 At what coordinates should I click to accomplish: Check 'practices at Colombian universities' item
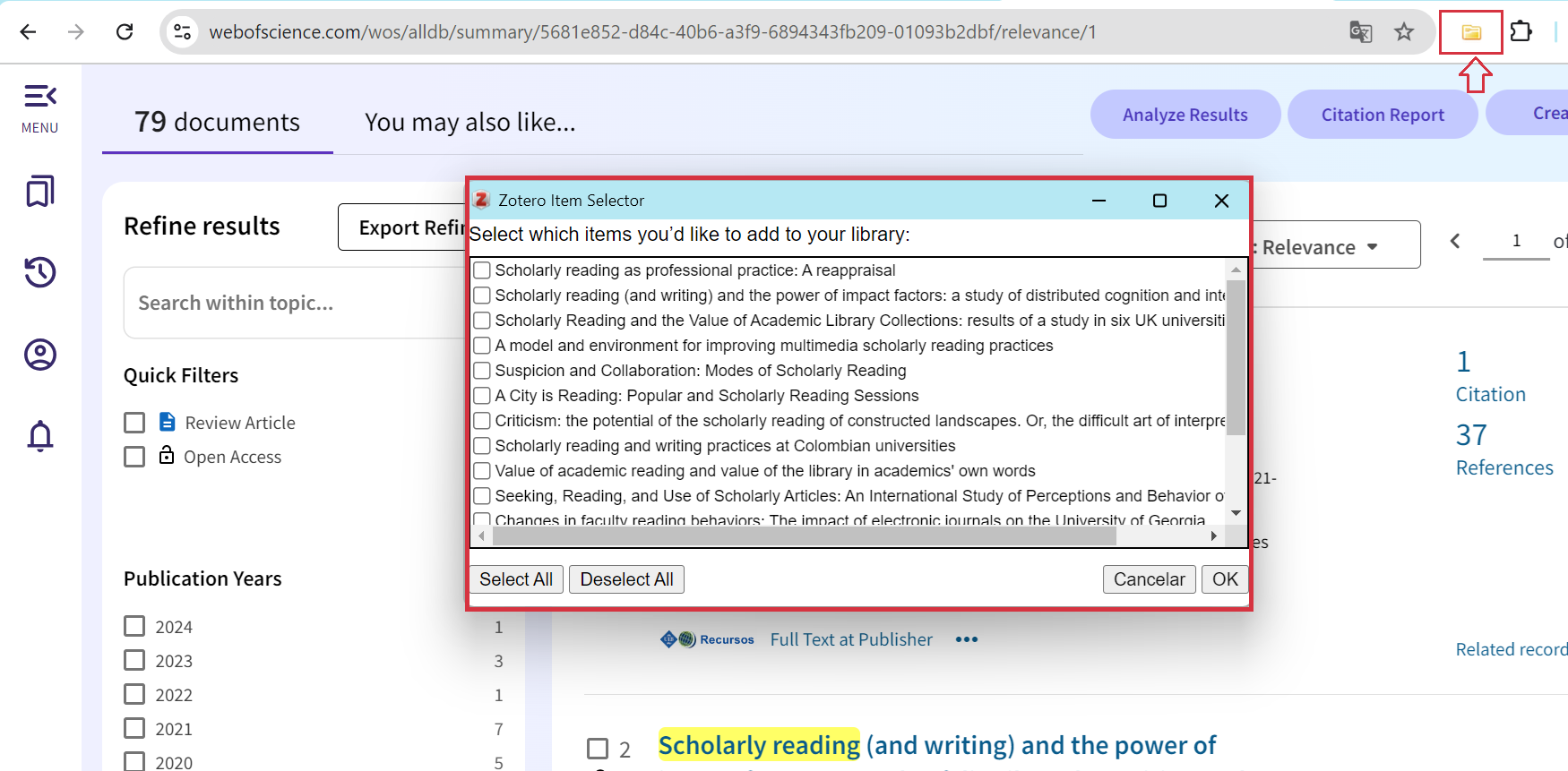482,446
